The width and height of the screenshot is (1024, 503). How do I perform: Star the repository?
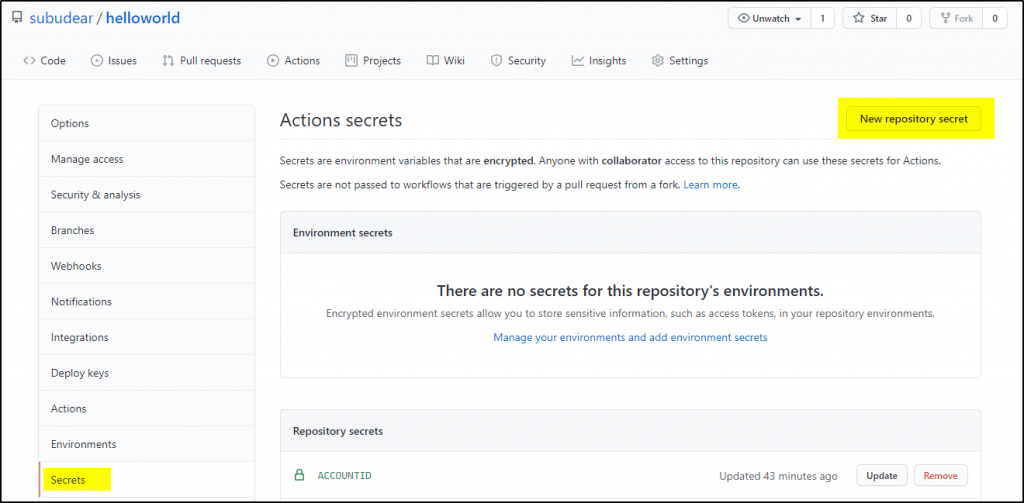(x=870, y=18)
